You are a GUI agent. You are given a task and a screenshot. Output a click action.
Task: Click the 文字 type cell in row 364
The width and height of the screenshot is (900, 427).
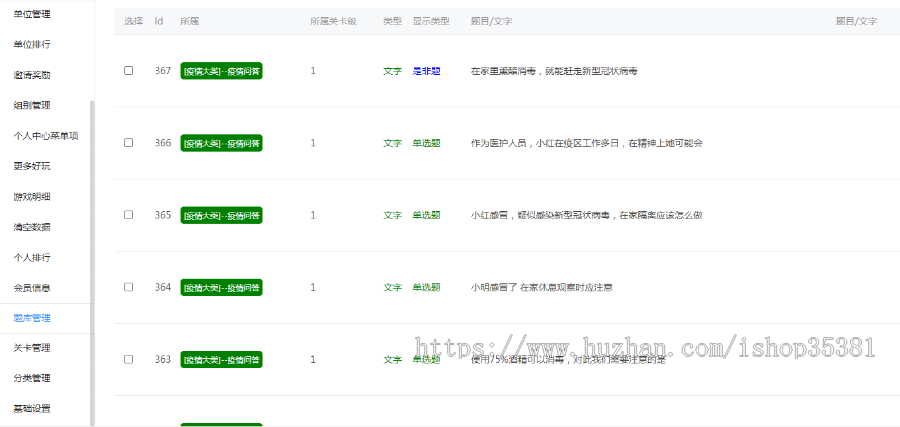coord(393,288)
